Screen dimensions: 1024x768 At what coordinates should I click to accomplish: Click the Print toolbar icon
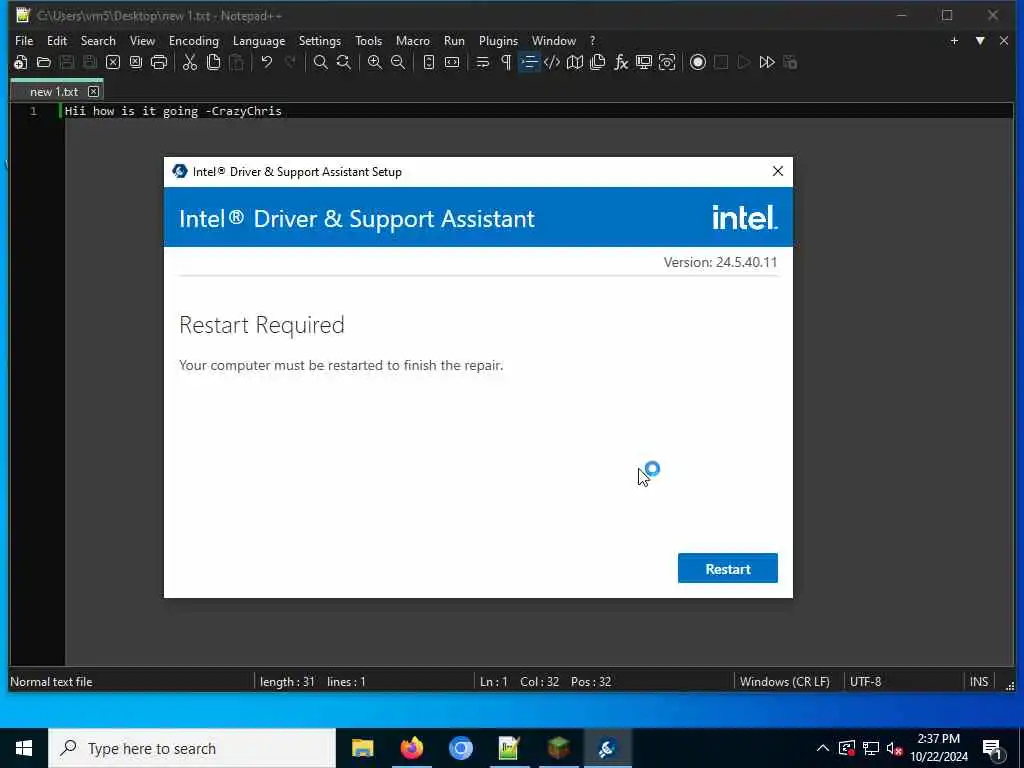click(159, 63)
